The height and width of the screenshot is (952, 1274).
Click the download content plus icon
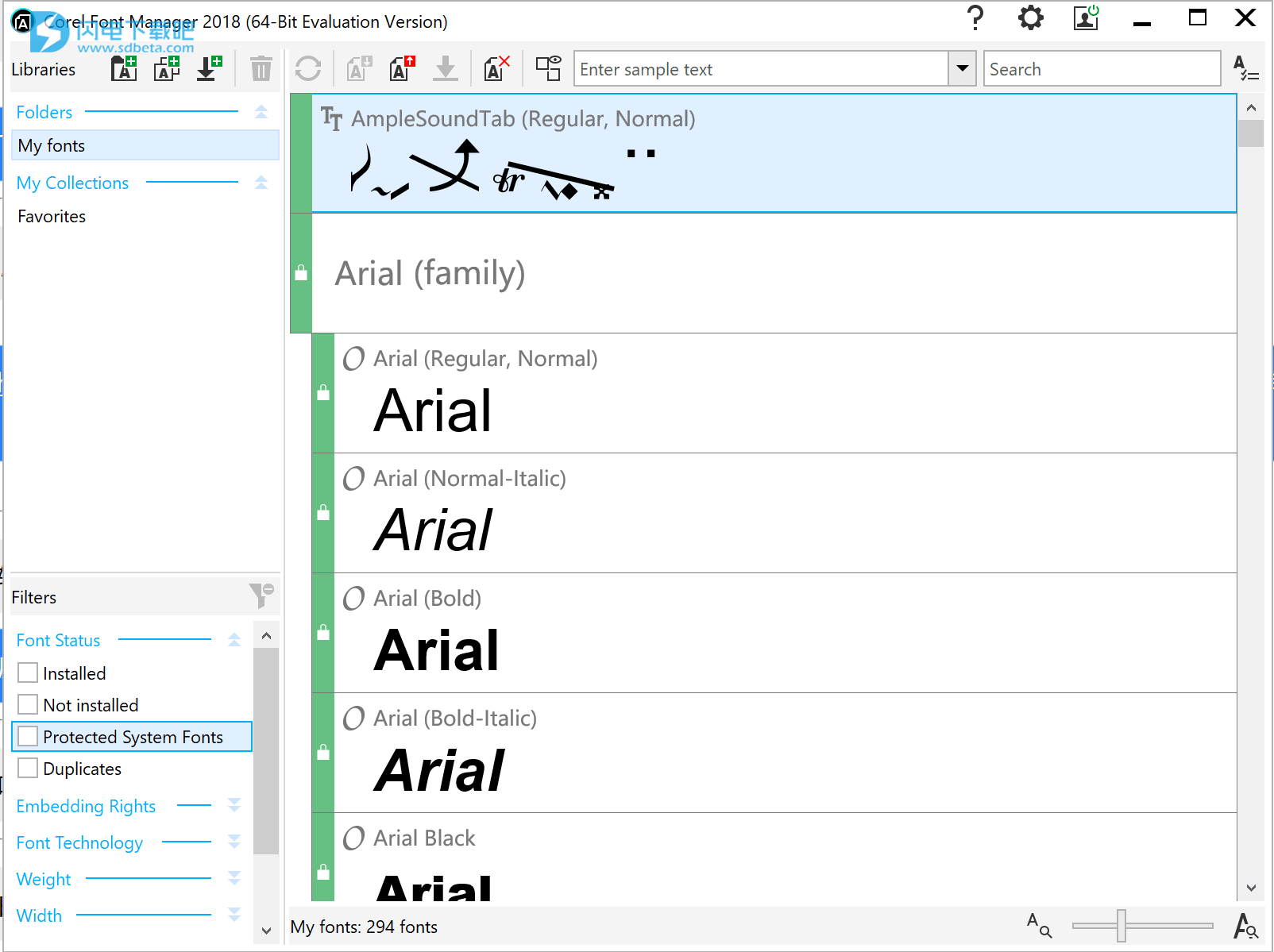209,69
